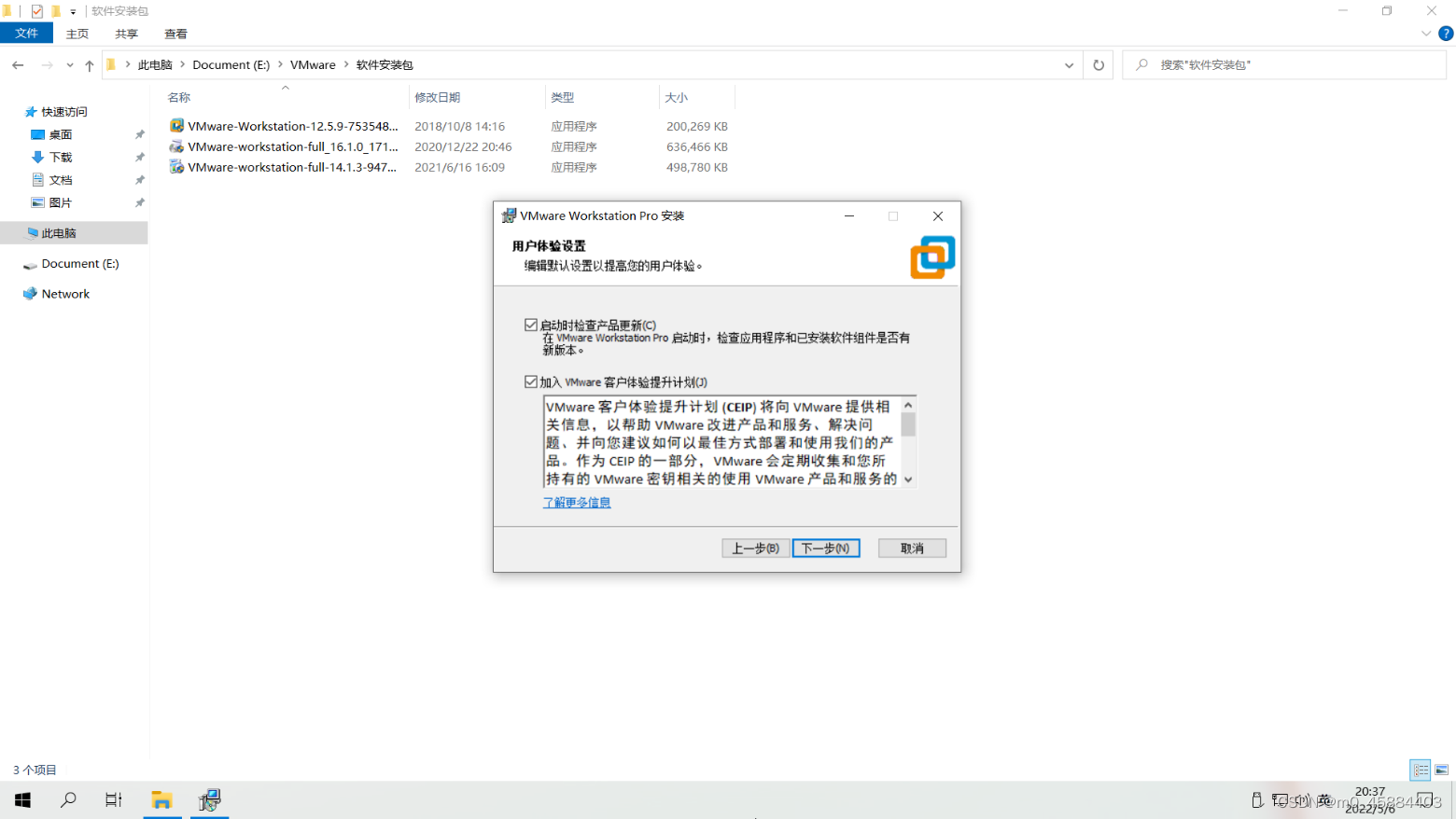1456x819 pixels.
Task: Open Network in navigation pane
Action: (65, 294)
